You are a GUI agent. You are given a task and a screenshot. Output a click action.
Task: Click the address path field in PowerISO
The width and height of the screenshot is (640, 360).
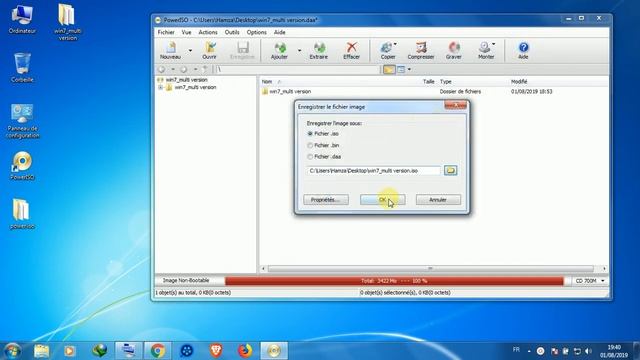coord(298,69)
